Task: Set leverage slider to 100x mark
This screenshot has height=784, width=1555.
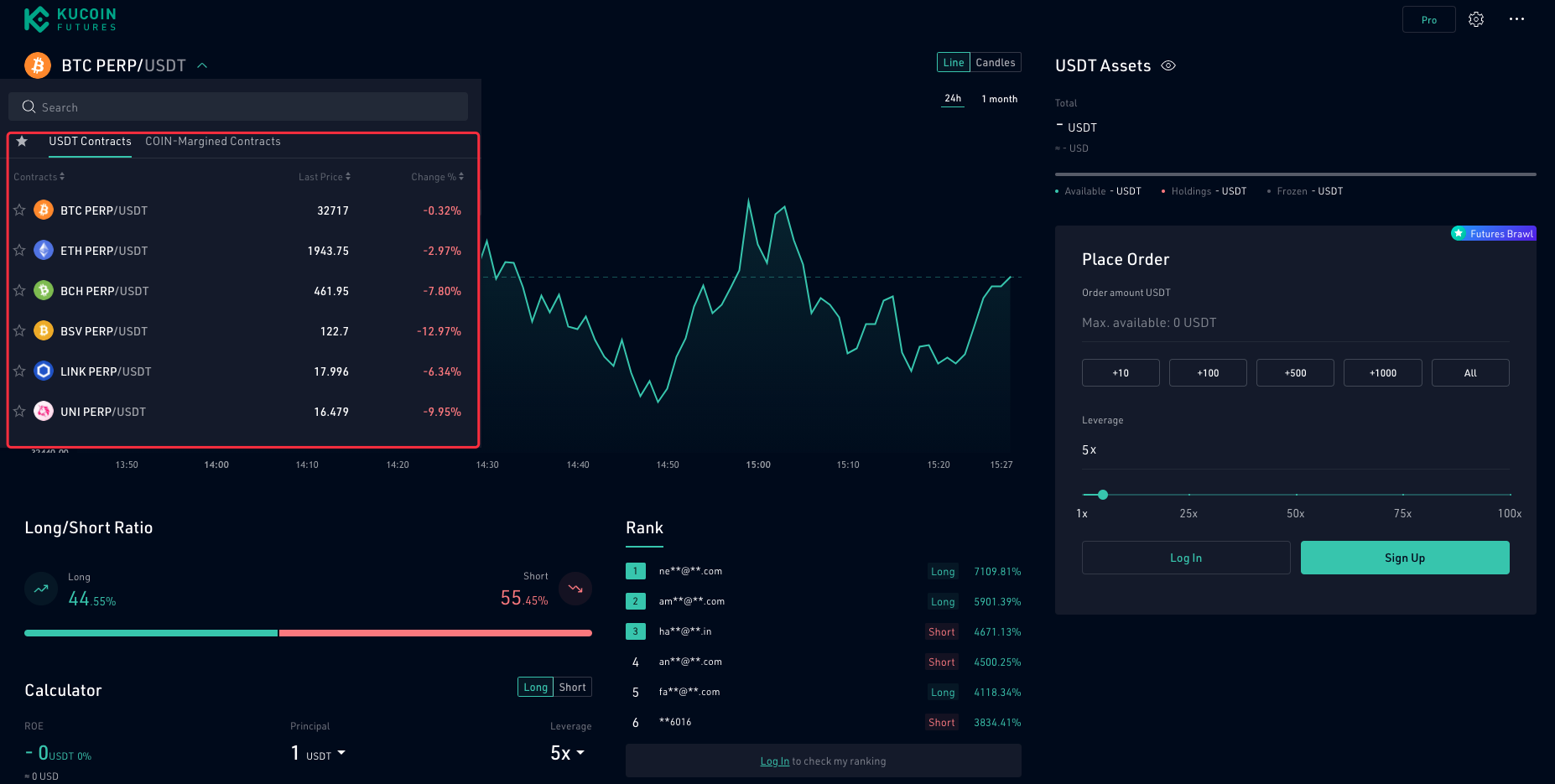Action: [1510, 495]
